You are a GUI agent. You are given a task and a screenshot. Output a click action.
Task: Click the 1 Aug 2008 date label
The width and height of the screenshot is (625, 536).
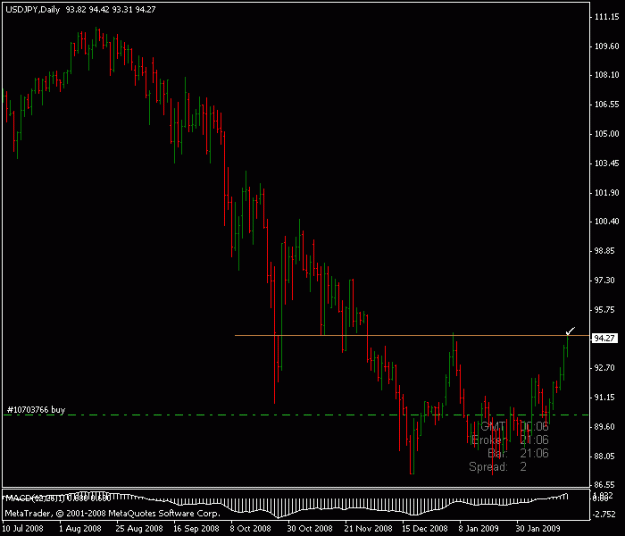[80, 528]
